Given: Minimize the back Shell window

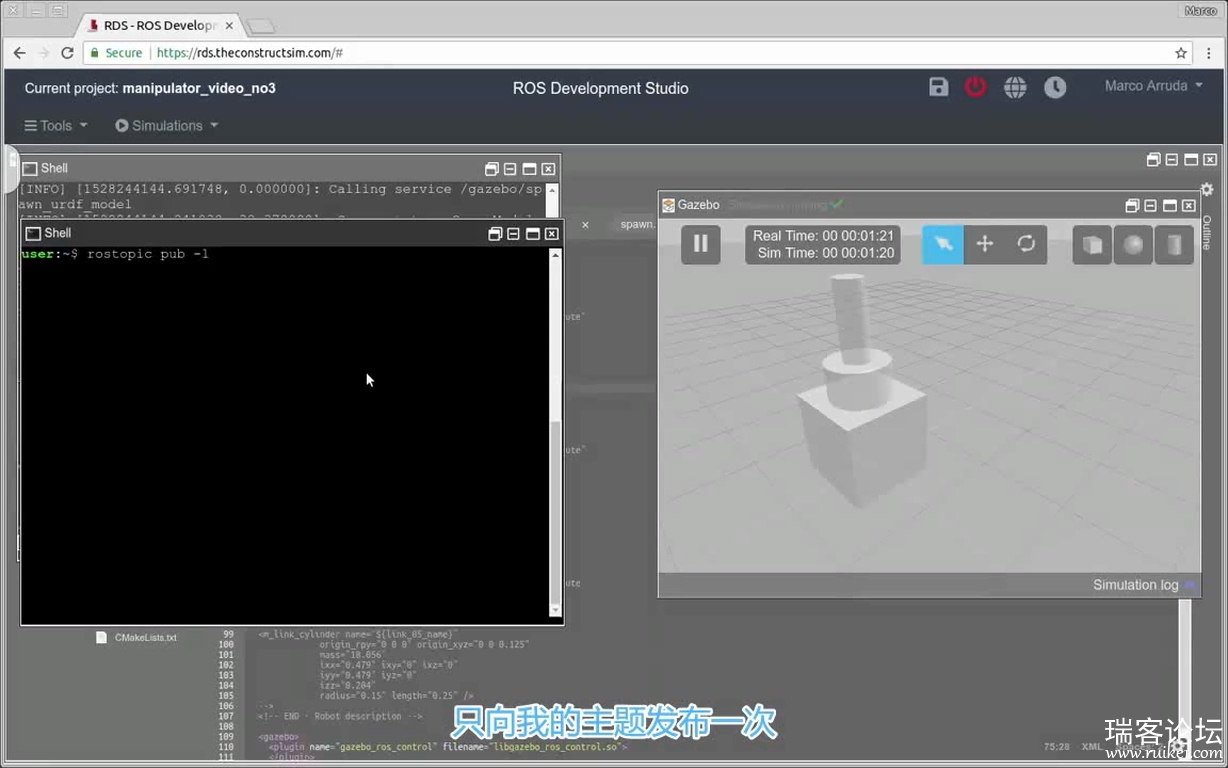Looking at the screenshot, I should (510, 169).
